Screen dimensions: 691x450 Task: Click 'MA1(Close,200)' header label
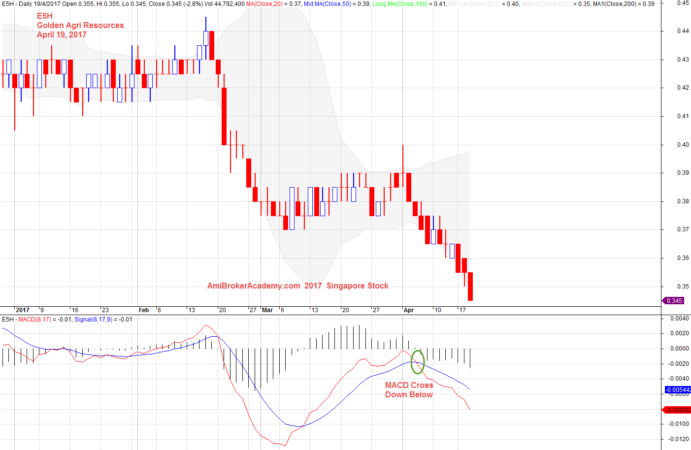pyautogui.click(x=612, y=4)
